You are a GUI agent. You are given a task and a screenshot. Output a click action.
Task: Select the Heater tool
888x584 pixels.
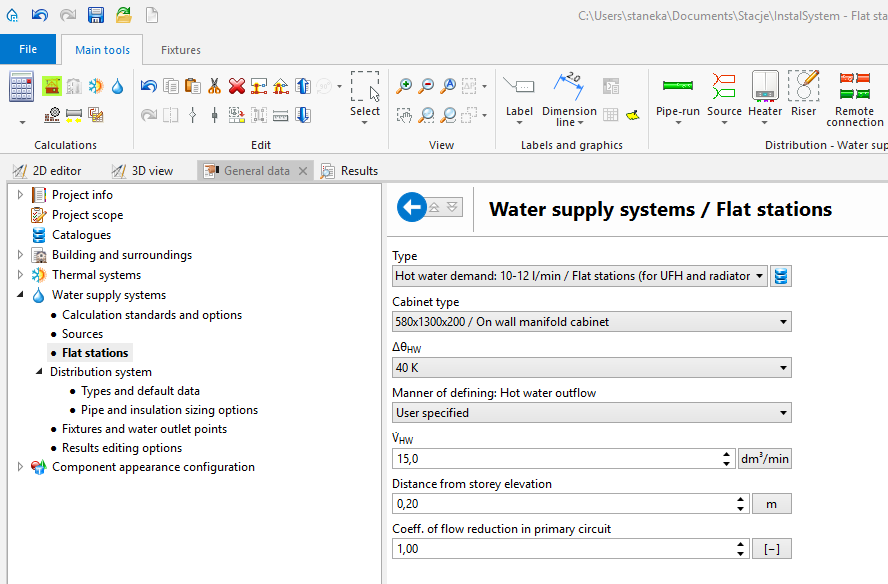coord(765,95)
